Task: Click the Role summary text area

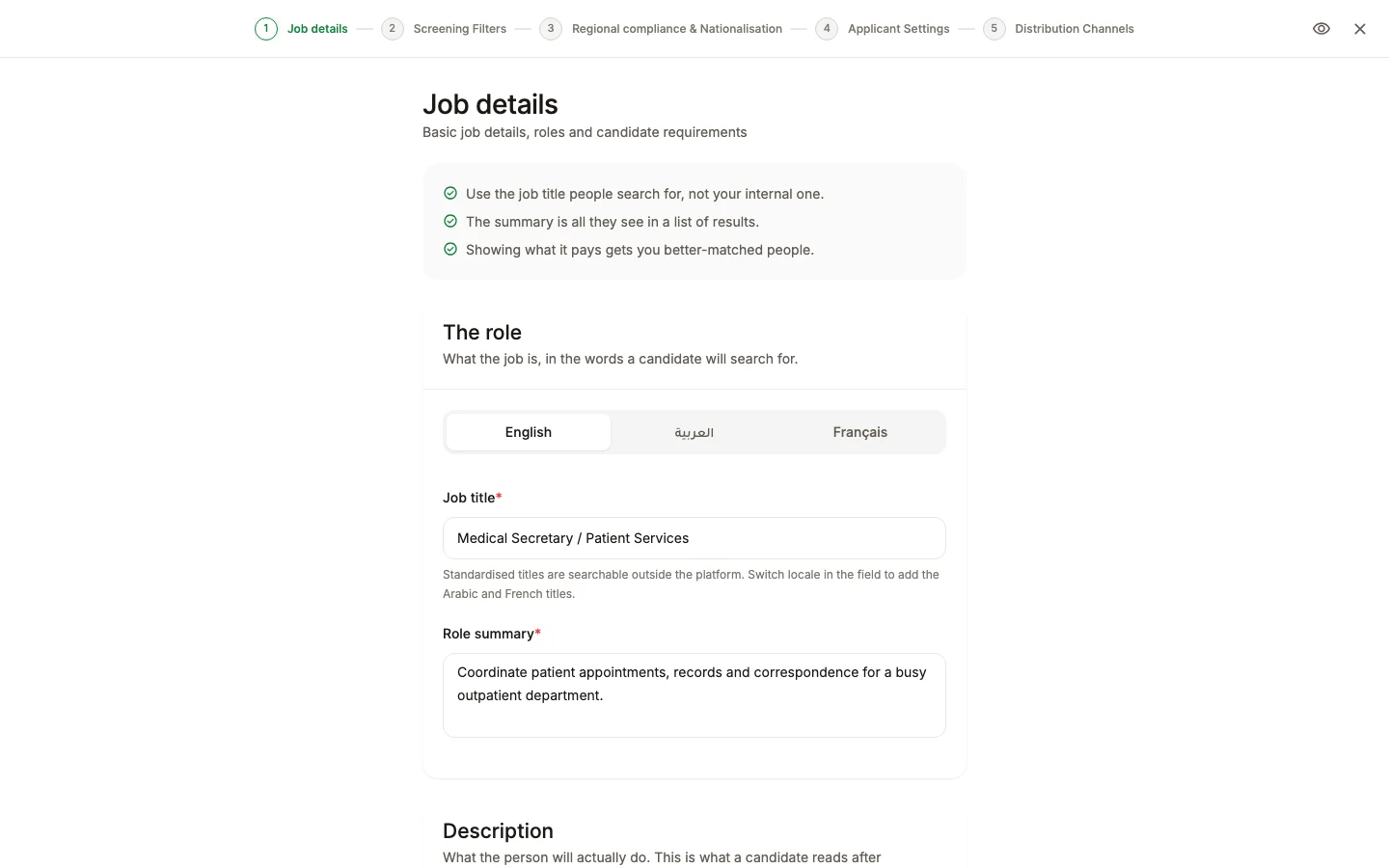Action: 694,695
